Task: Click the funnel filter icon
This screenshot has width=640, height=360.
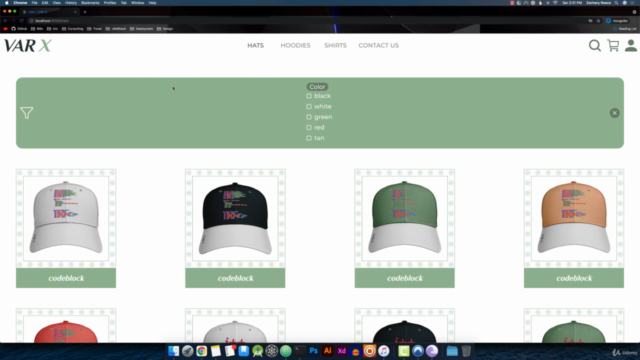Action: pyautogui.click(x=27, y=113)
